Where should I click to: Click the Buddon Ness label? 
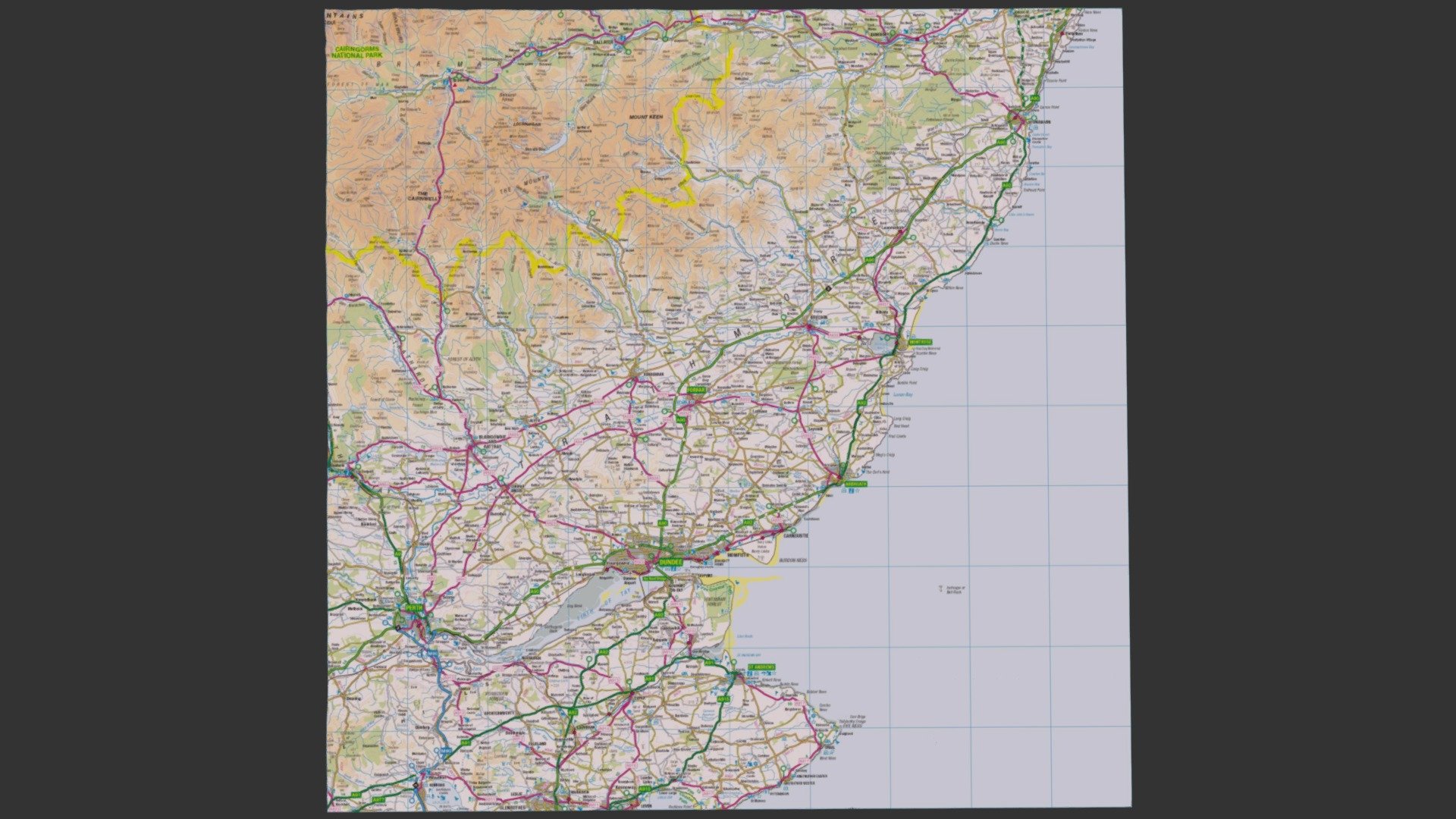(x=794, y=560)
